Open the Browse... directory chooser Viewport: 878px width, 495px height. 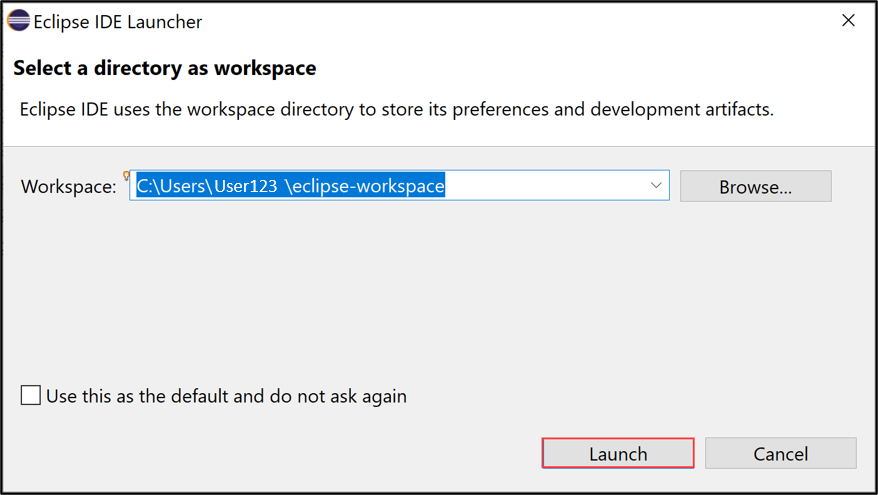click(755, 186)
